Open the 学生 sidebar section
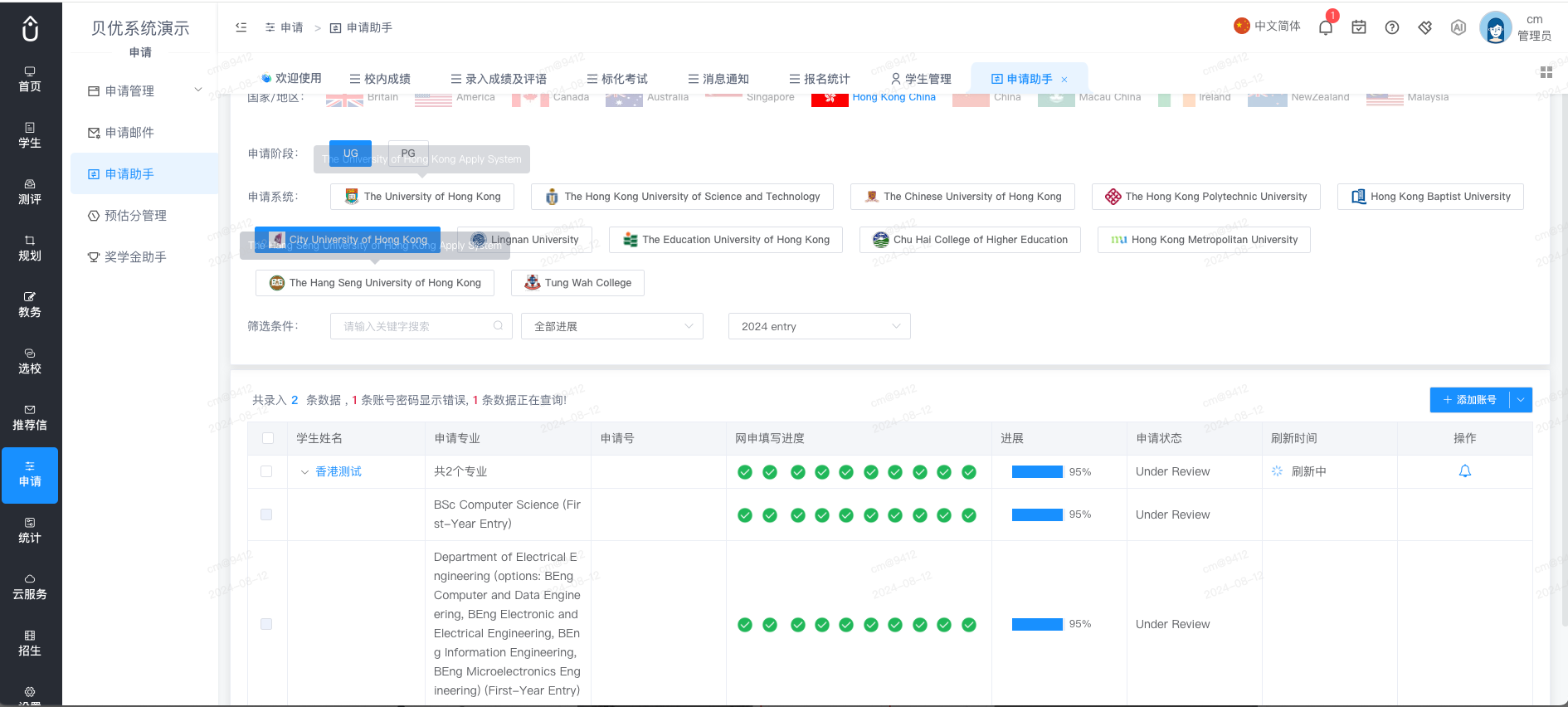Screen dimensions: 1568x707 [x=30, y=135]
